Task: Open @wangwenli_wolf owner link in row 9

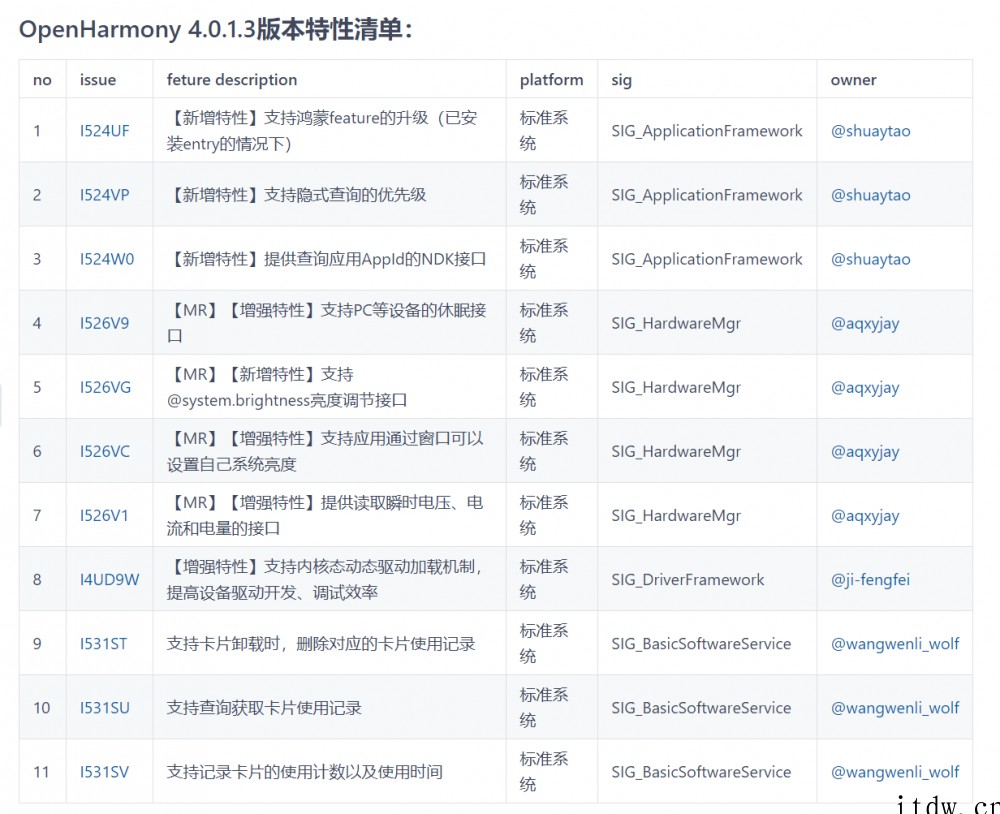Action: click(x=895, y=644)
